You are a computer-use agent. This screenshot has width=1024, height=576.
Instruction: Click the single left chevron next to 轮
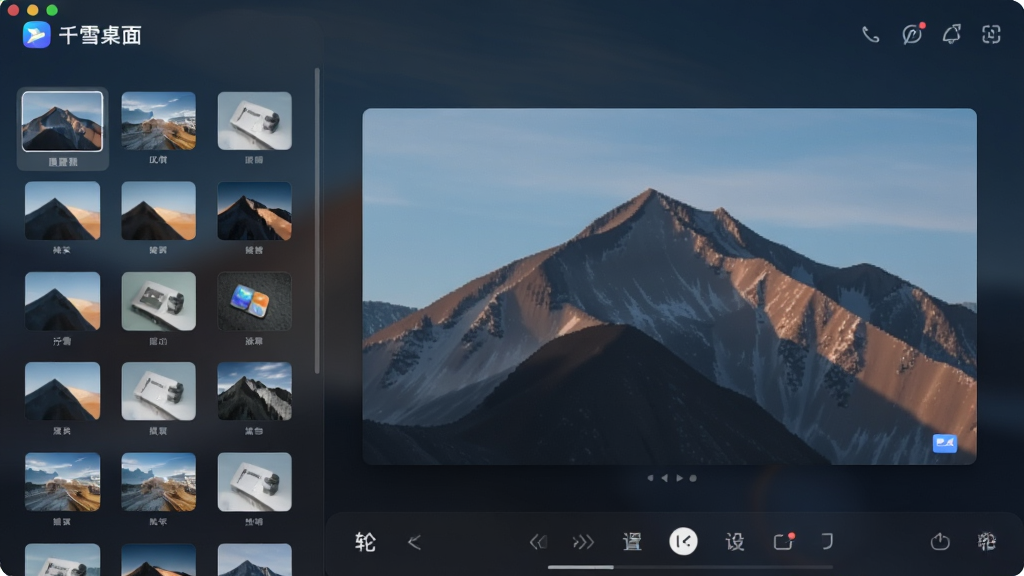coord(414,542)
